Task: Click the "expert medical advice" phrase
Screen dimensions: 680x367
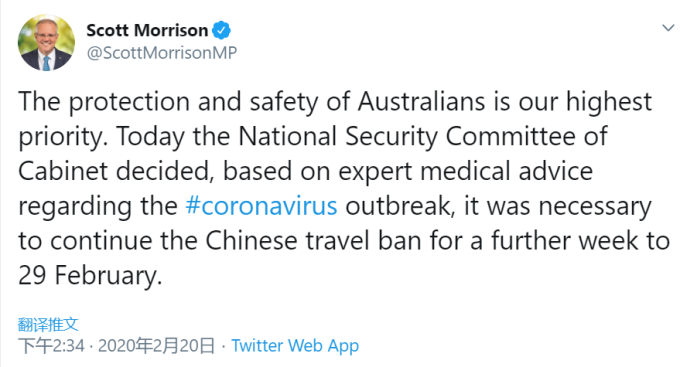Action: tap(465, 171)
